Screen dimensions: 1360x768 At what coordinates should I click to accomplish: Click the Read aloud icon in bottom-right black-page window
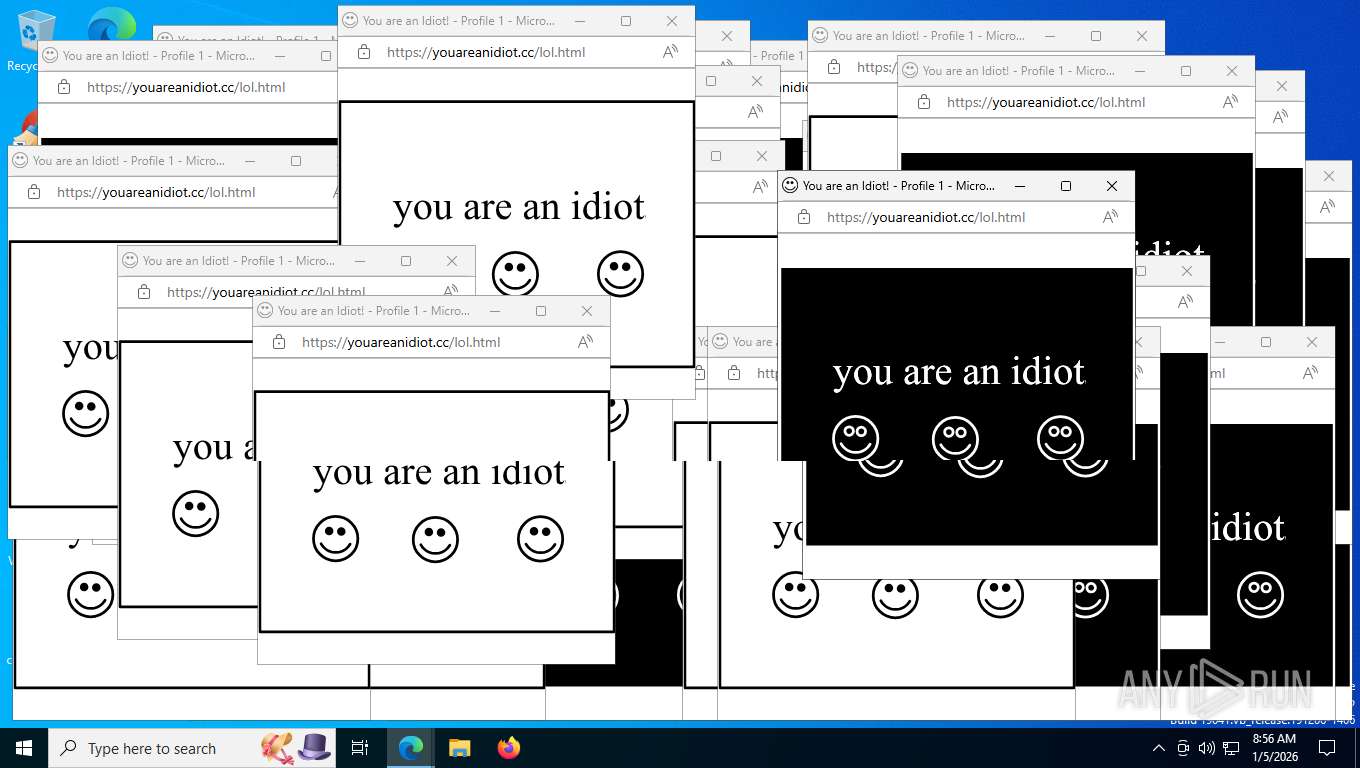[1309, 373]
